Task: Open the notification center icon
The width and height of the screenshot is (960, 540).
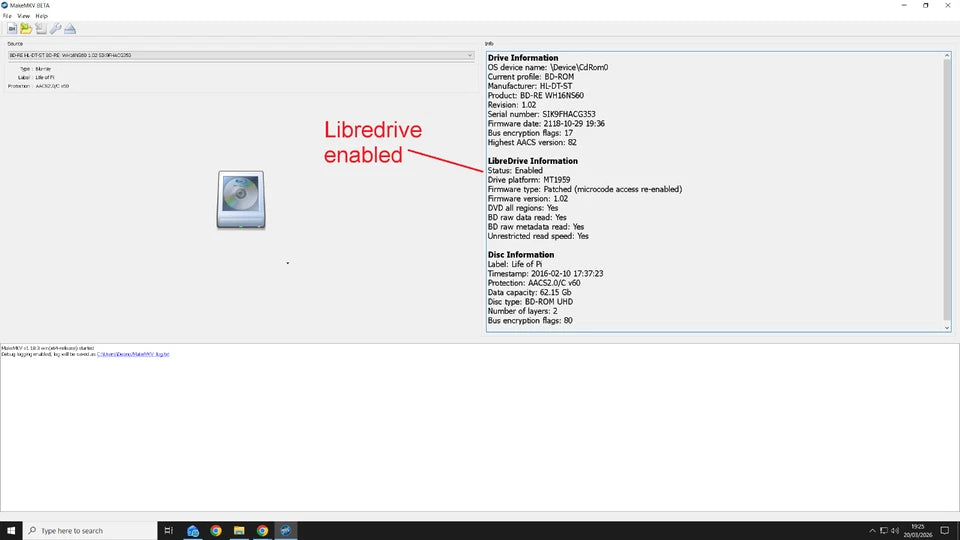Action: point(945,530)
